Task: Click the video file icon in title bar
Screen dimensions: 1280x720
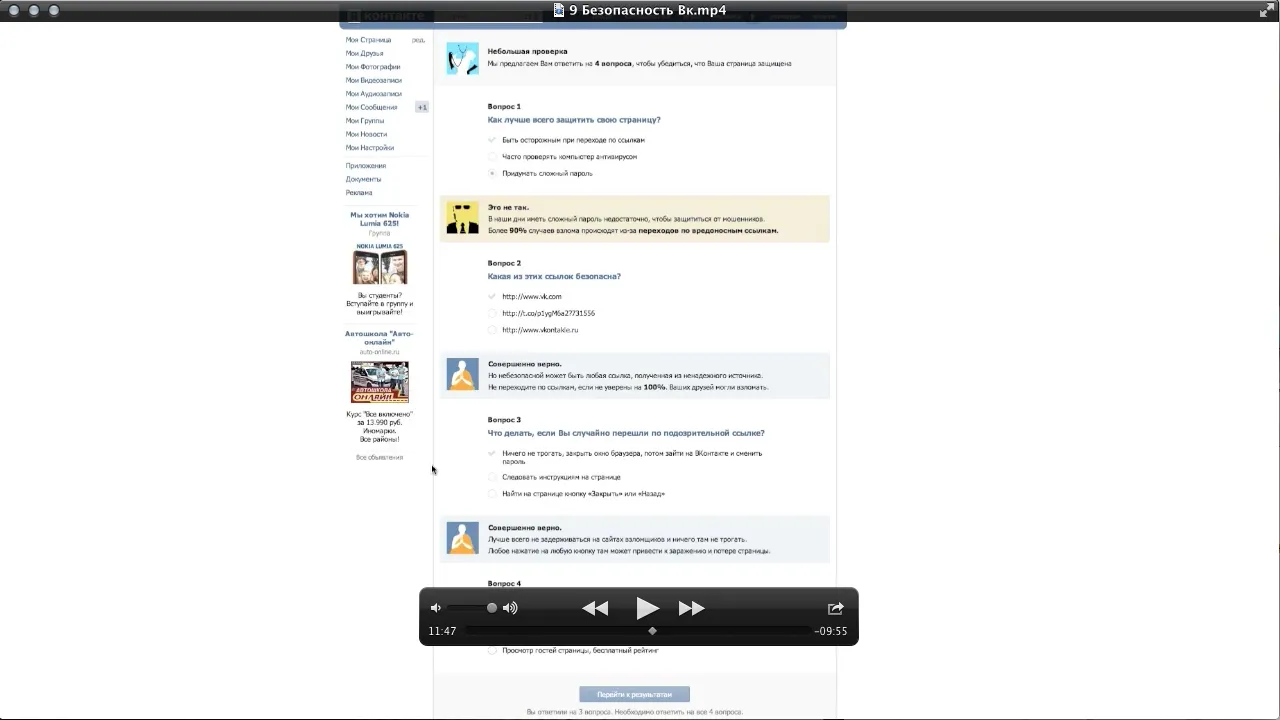Action: coord(559,10)
